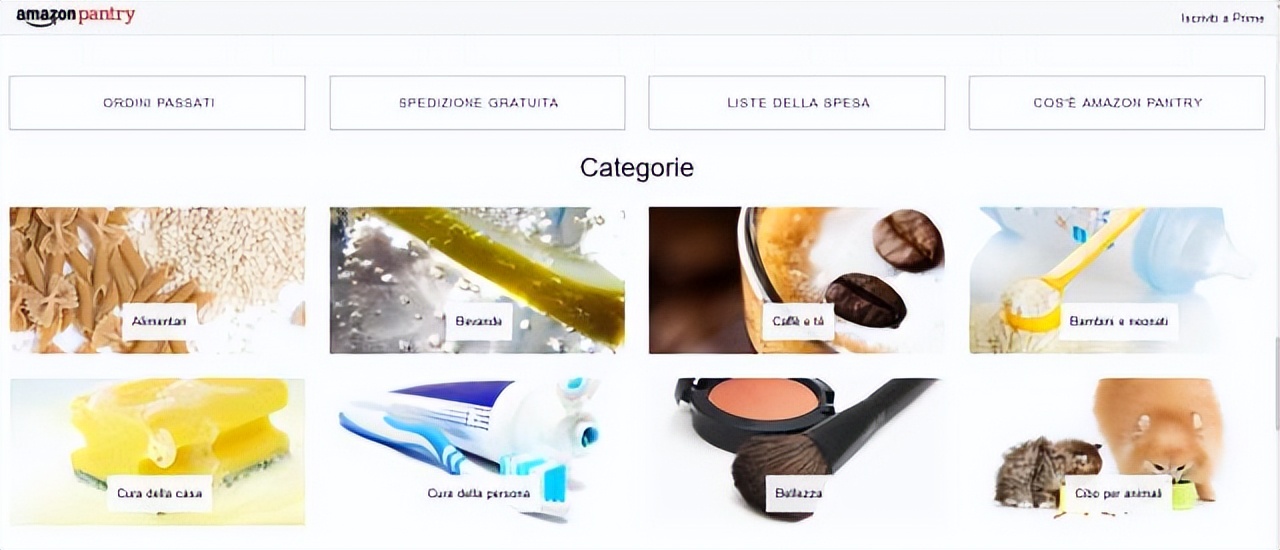Click the Bevande label
Image resolution: width=1280 pixels, height=550 pixels.
pos(478,321)
